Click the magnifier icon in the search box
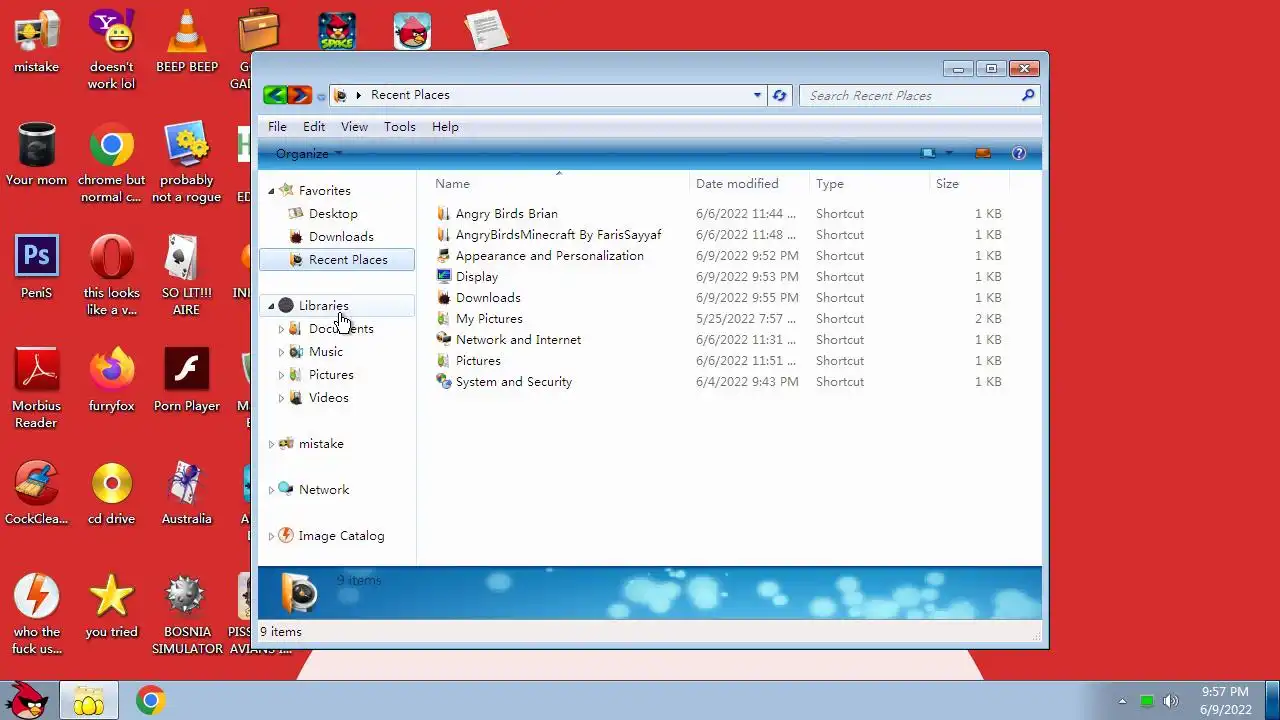This screenshot has height=720, width=1280. coord(1028,95)
